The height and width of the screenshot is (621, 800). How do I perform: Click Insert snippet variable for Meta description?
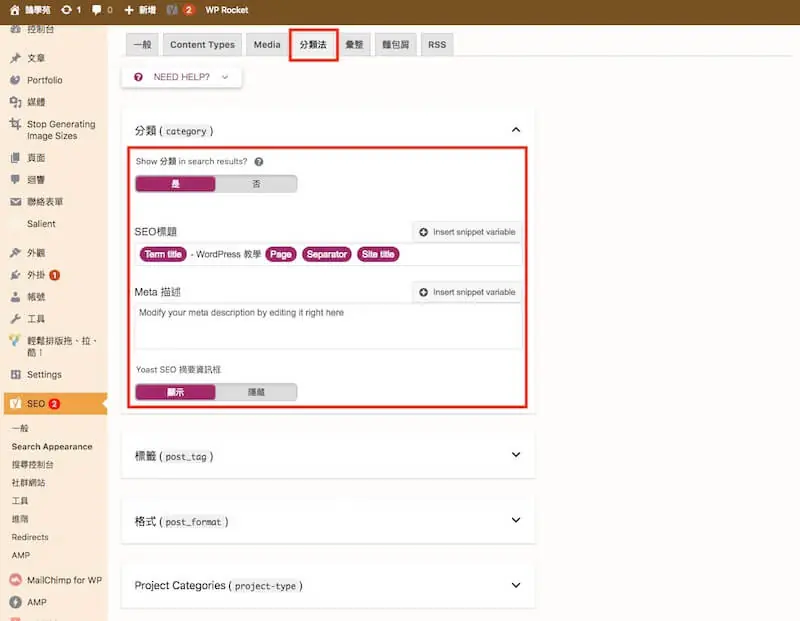[467, 292]
